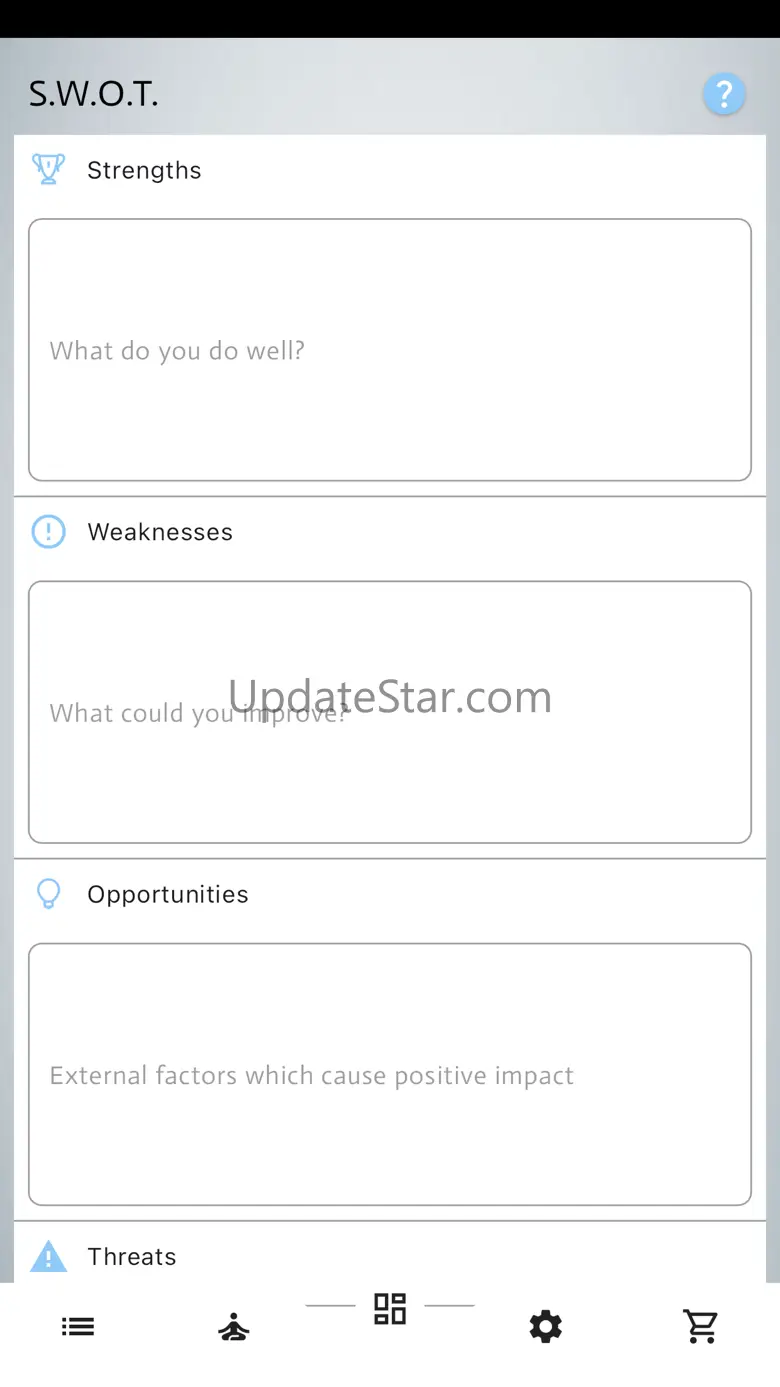
Task: Open the settings gear tab
Action: point(545,1327)
